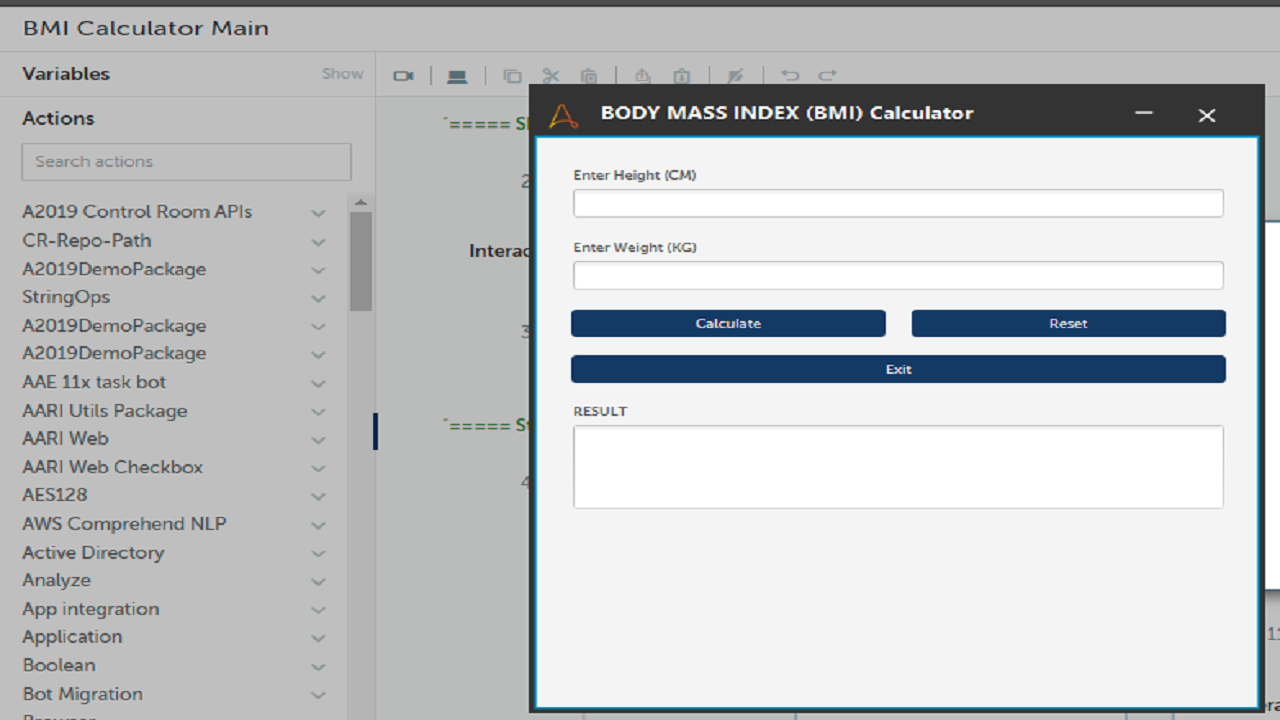Viewport: 1280px width, 720px height.
Task: Select 'App integration' action
Action: [91, 609]
